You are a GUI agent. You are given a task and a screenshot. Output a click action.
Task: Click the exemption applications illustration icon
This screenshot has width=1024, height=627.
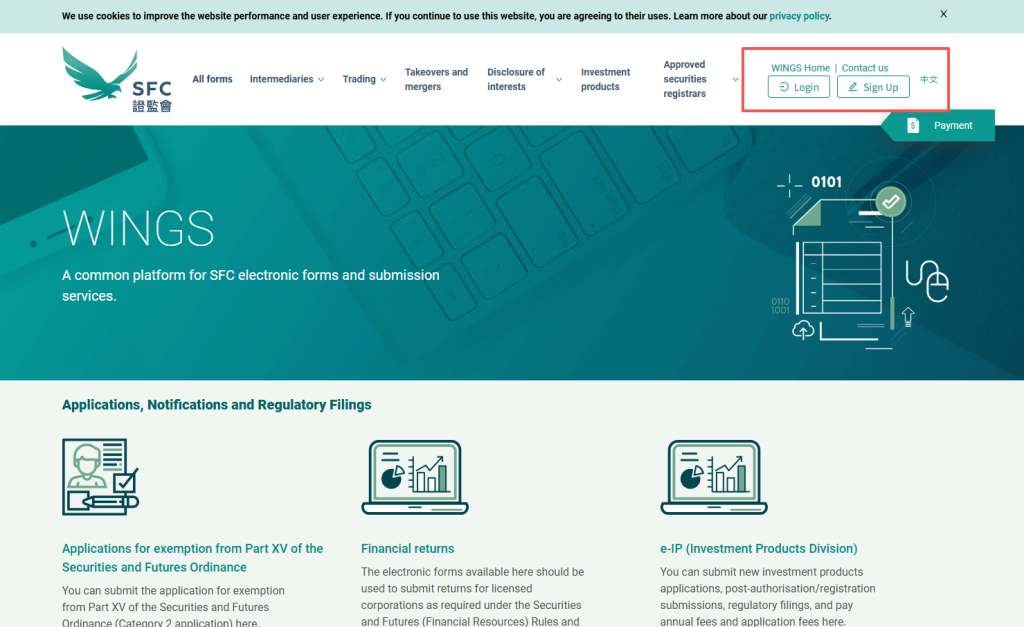pyautogui.click(x=100, y=477)
